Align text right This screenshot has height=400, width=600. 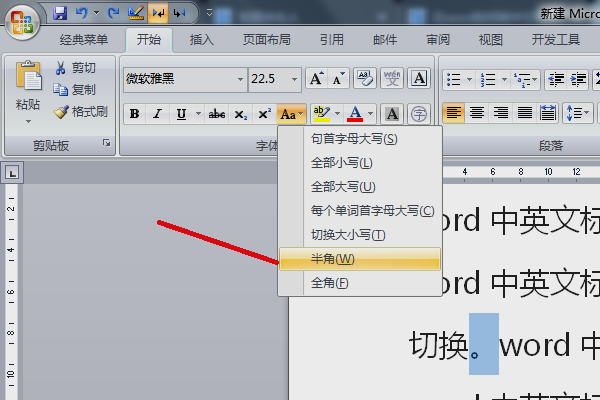pos(501,113)
